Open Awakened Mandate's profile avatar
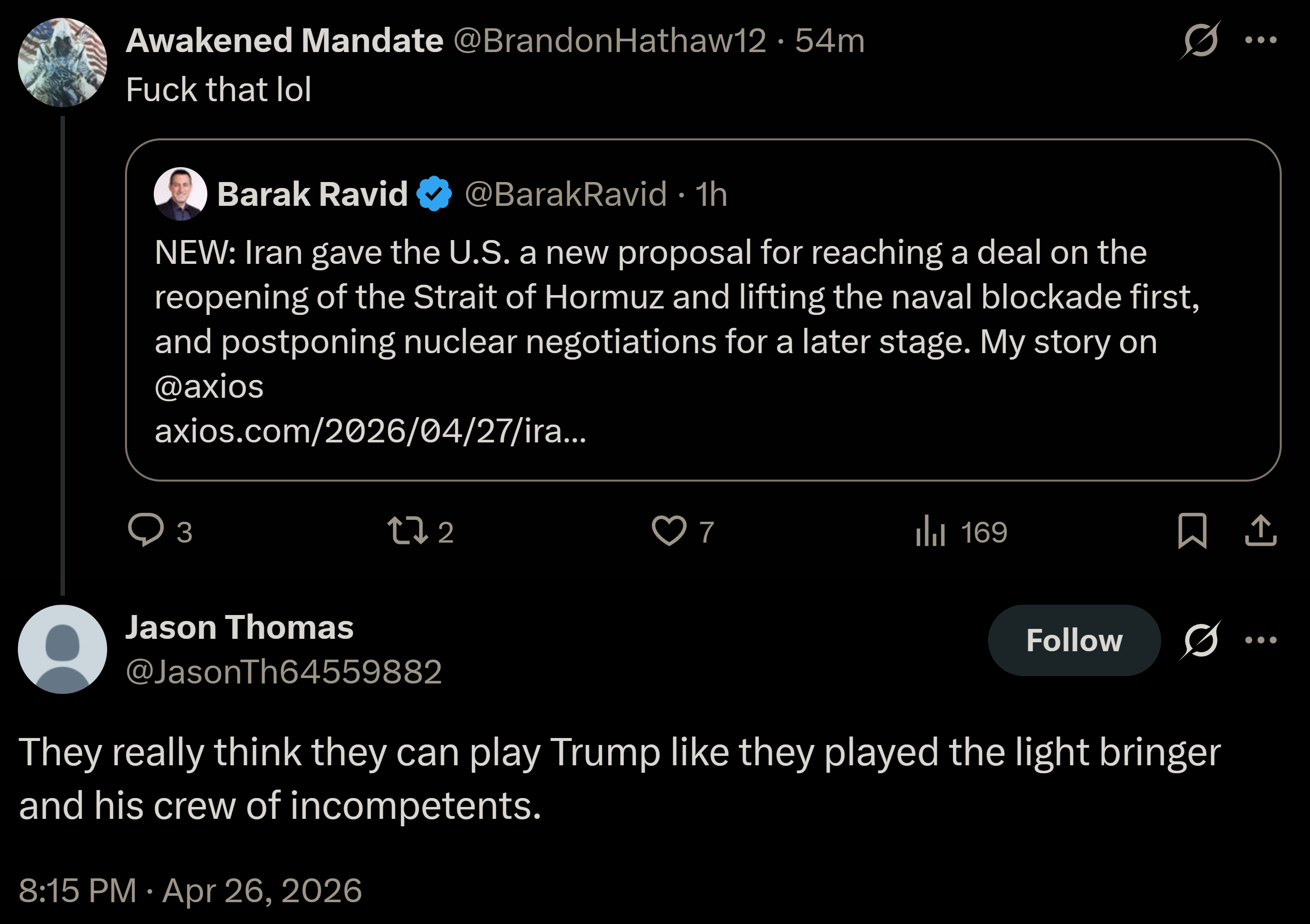Image resolution: width=1310 pixels, height=924 pixels. (62, 62)
